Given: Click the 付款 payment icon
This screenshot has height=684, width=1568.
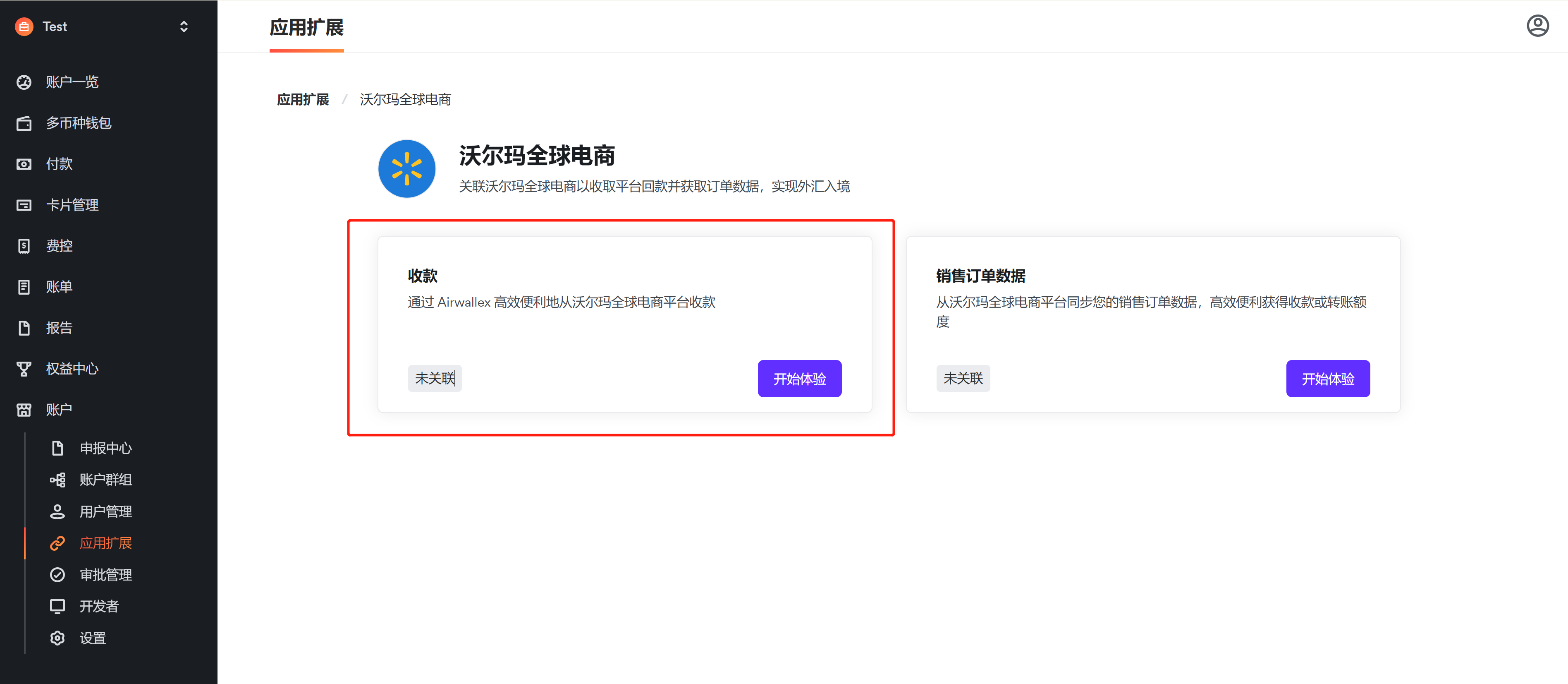Looking at the screenshot, I should (x=24, y=164).
